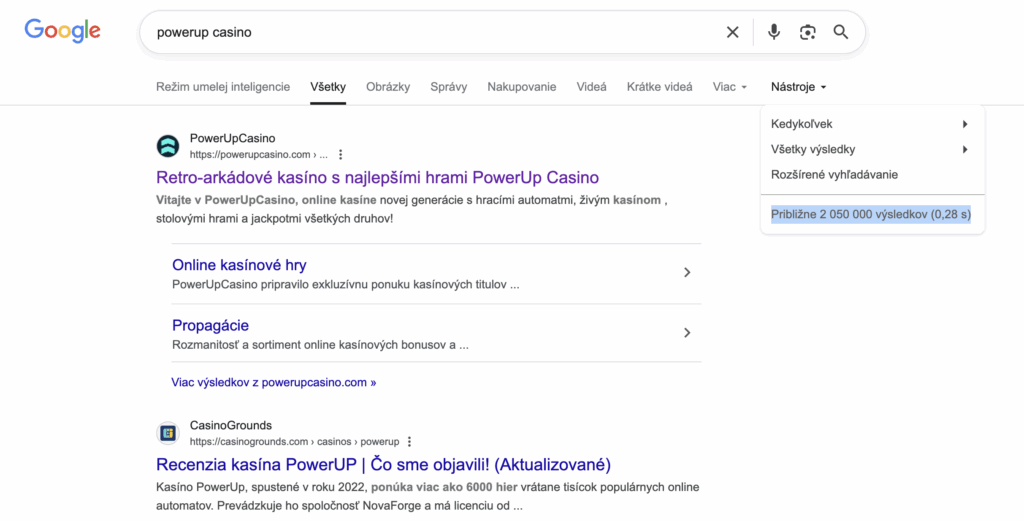The width and height of the screenshot is (1024, 521).
Task: Switch to the Videá tab
Action: tap(591, 87)
